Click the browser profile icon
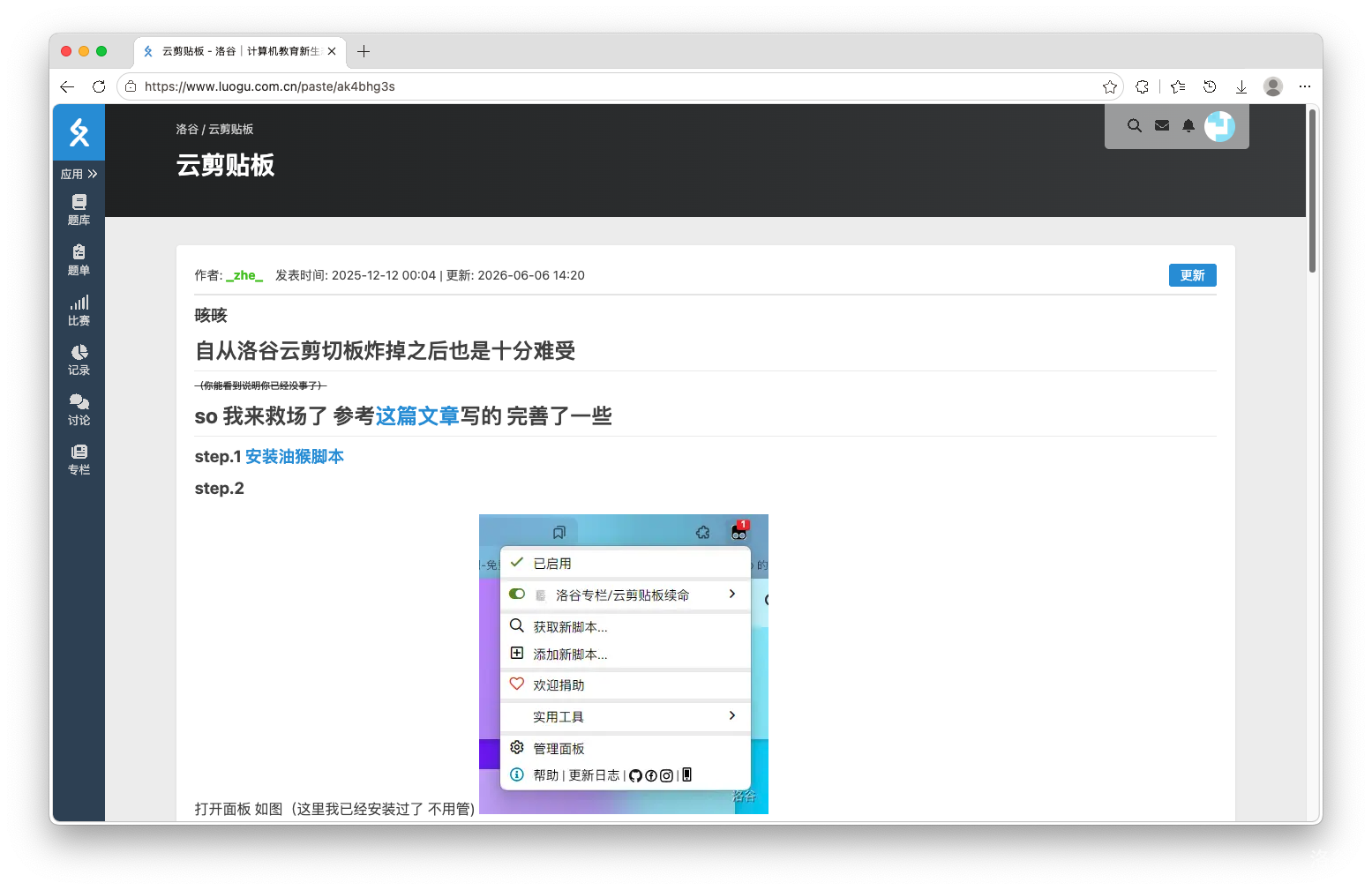Screen dimensions: 1372x890 click(x=1273, y=86)
